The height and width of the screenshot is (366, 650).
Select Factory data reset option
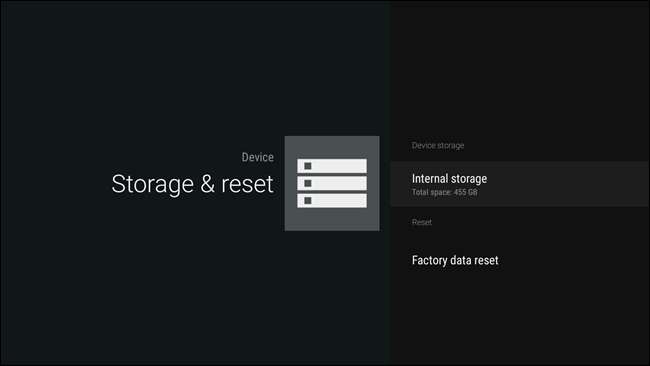pos(520,260)
